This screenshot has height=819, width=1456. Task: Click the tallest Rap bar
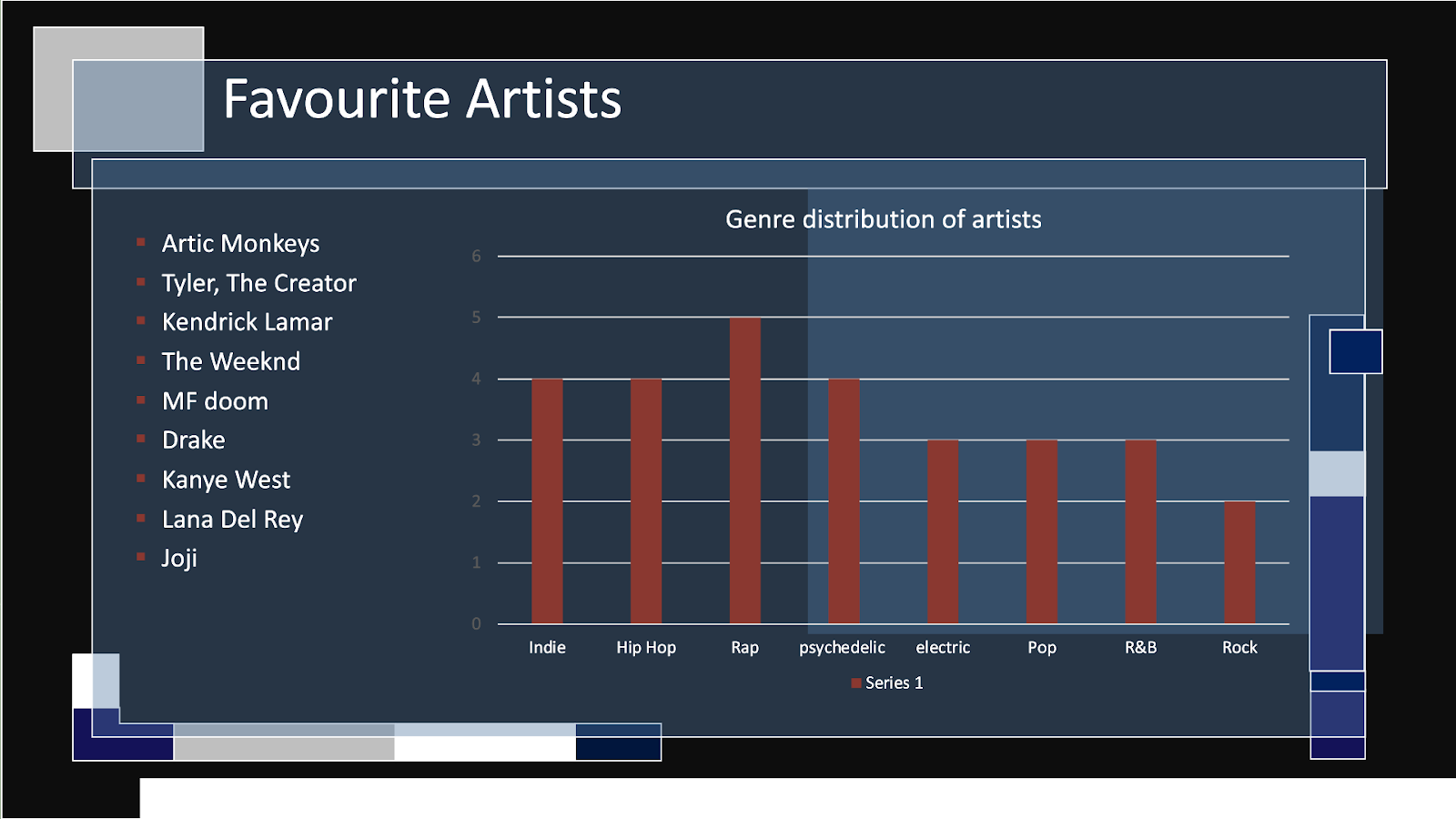tap(745, 470)
